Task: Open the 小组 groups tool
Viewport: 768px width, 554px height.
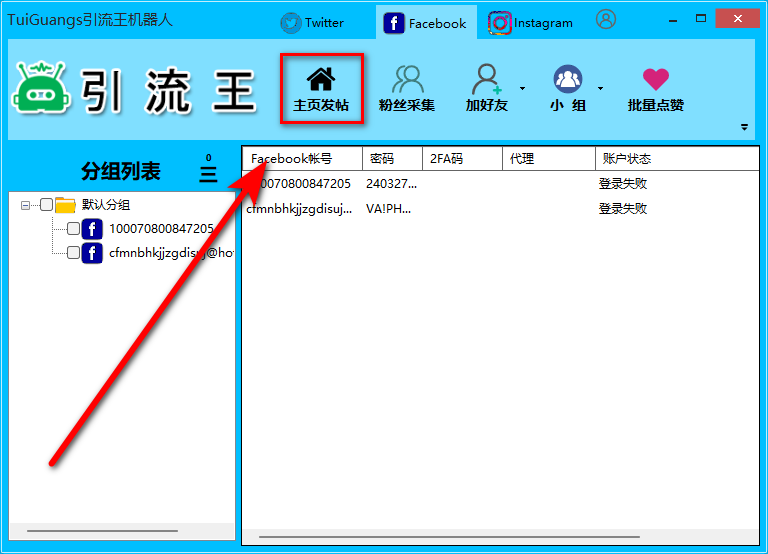Action: coord(568,79)
